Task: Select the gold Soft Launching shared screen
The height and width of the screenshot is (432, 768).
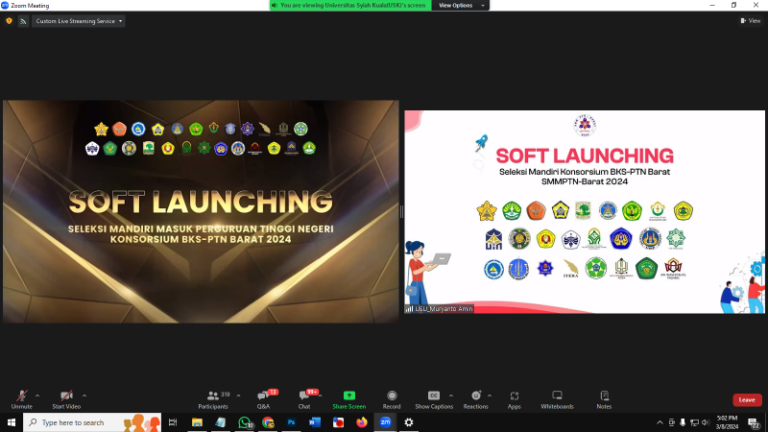Action: (201, 212)
